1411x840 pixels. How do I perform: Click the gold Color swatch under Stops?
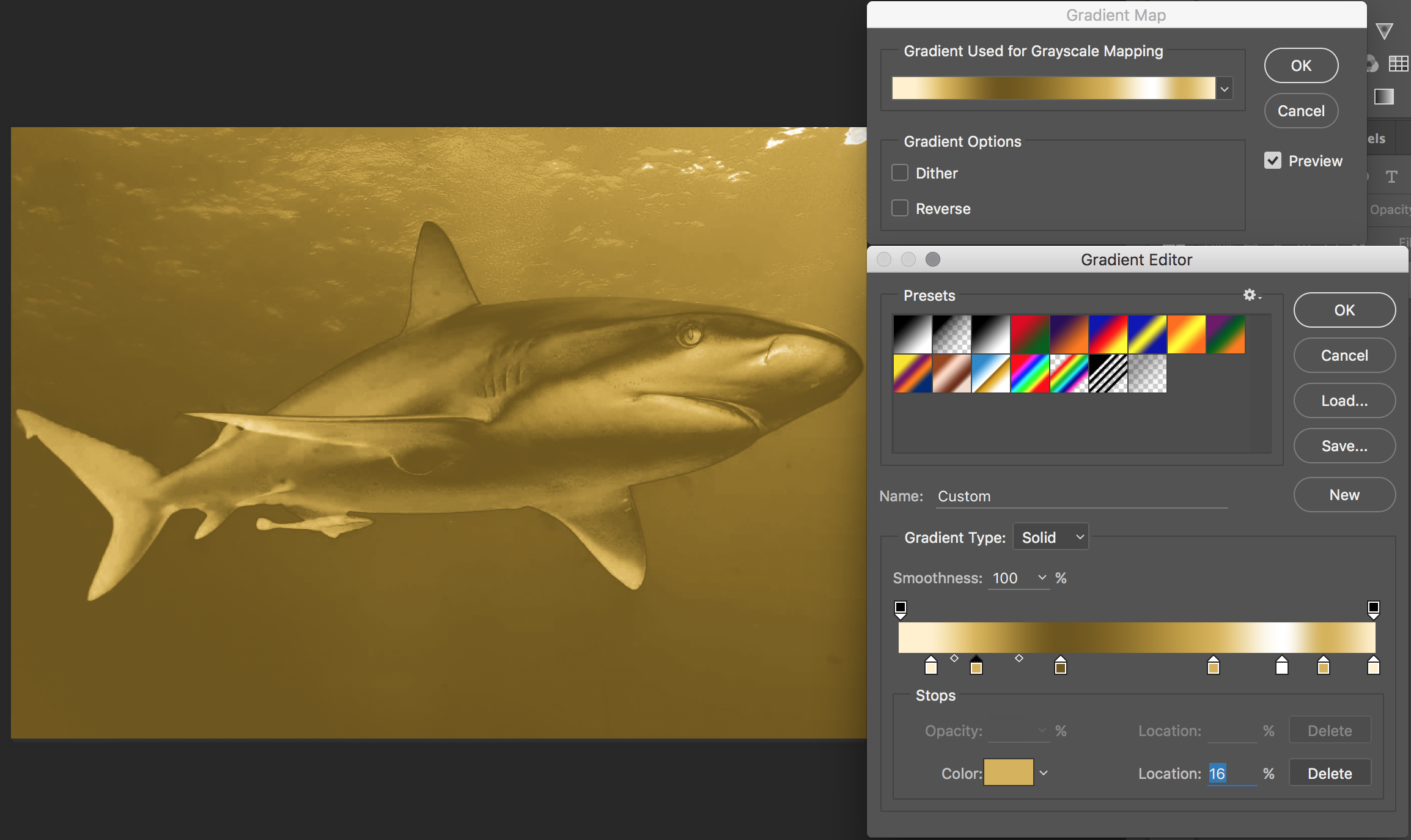1009,773
